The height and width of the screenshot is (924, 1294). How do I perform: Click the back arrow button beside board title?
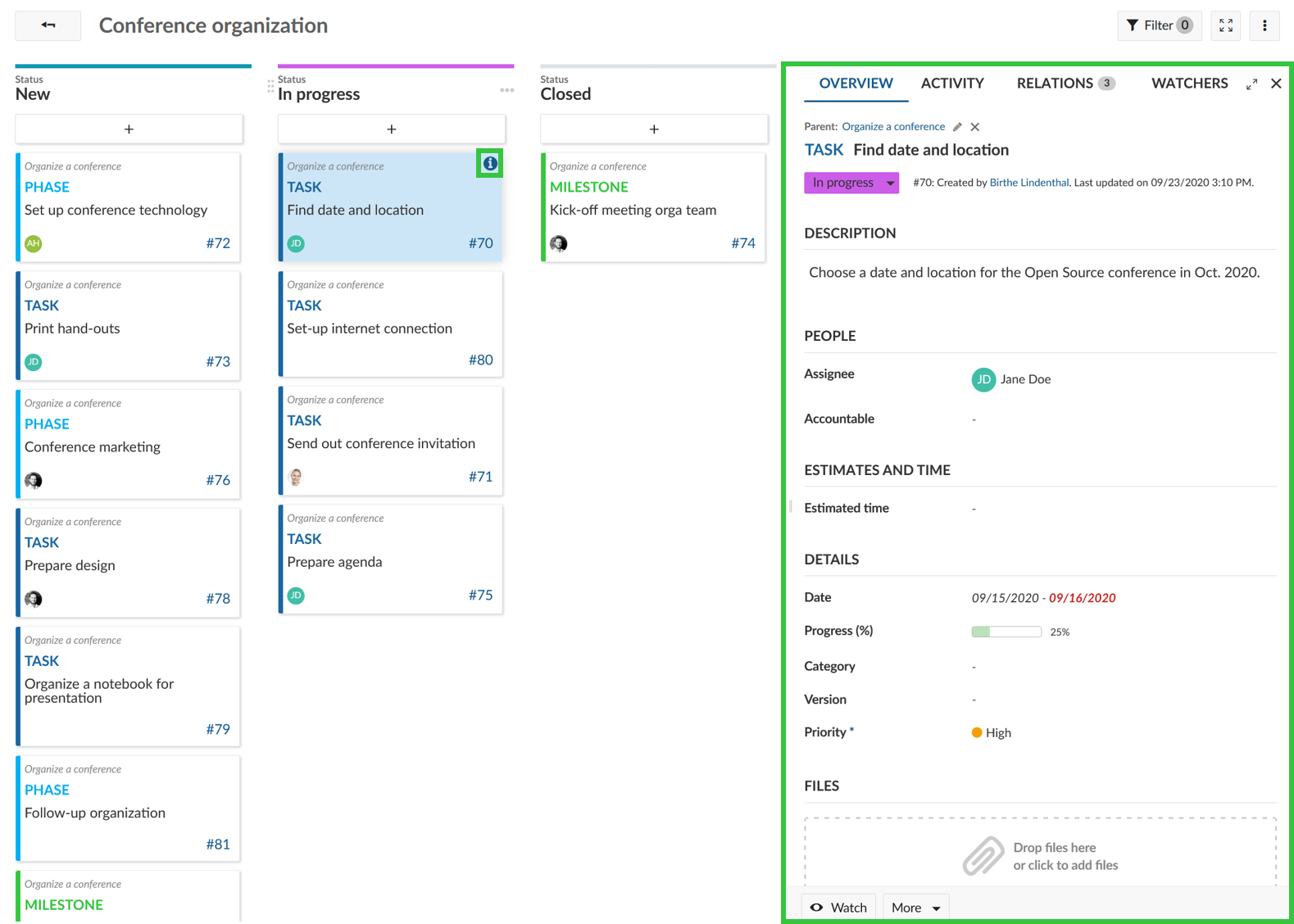(48, 25)
